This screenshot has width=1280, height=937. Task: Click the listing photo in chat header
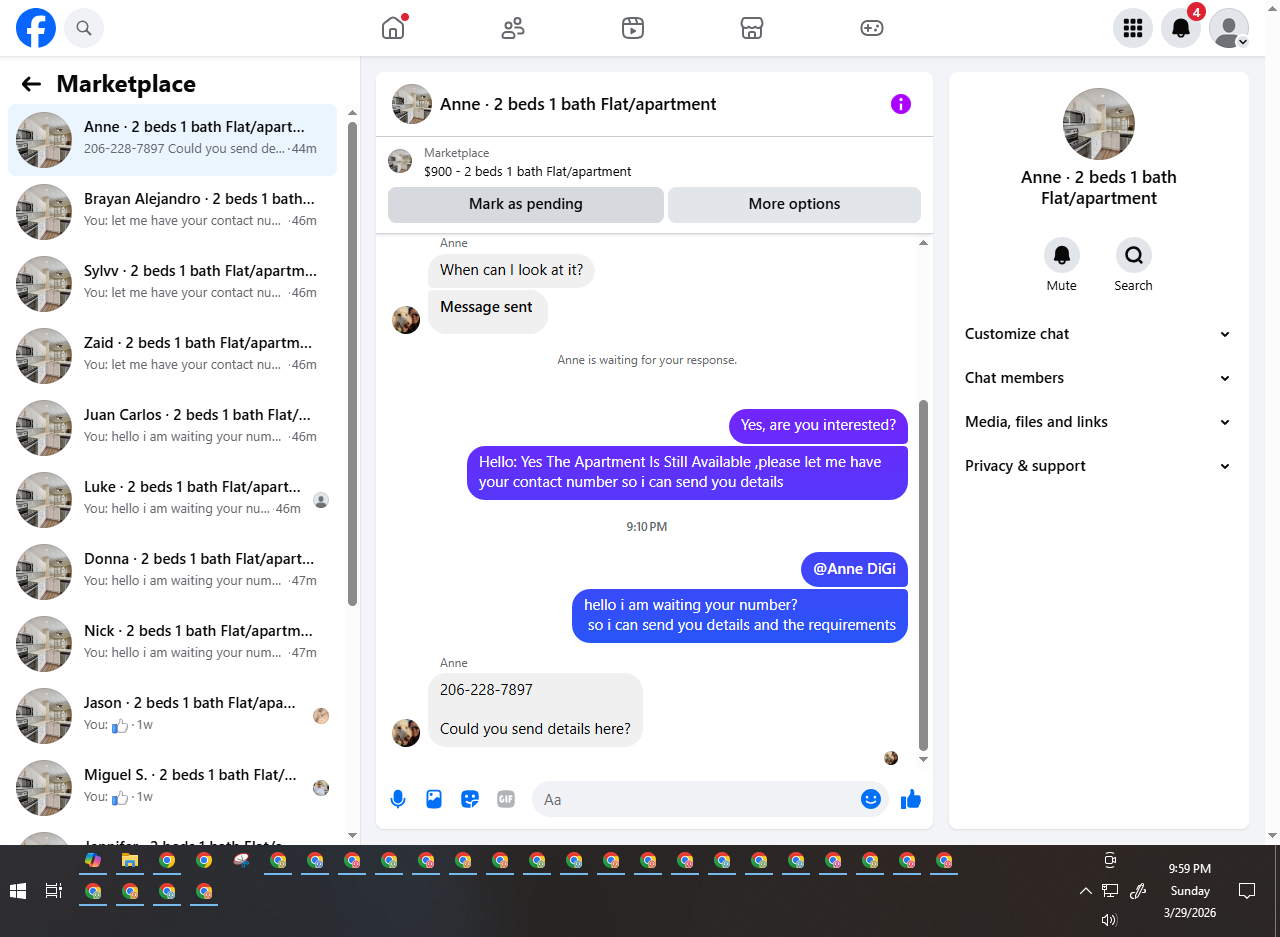tap(412, 104)
